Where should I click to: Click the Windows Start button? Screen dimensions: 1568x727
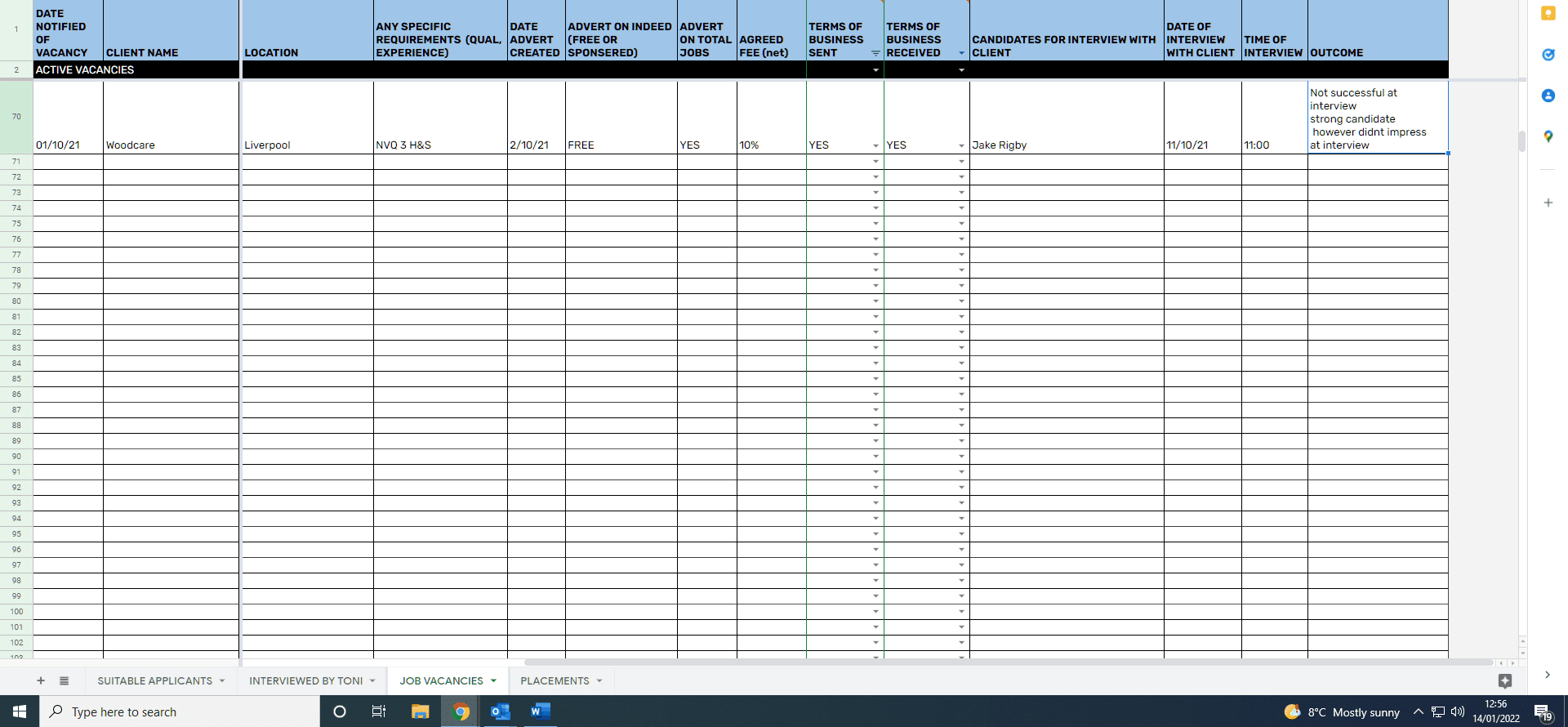(20, 711)
